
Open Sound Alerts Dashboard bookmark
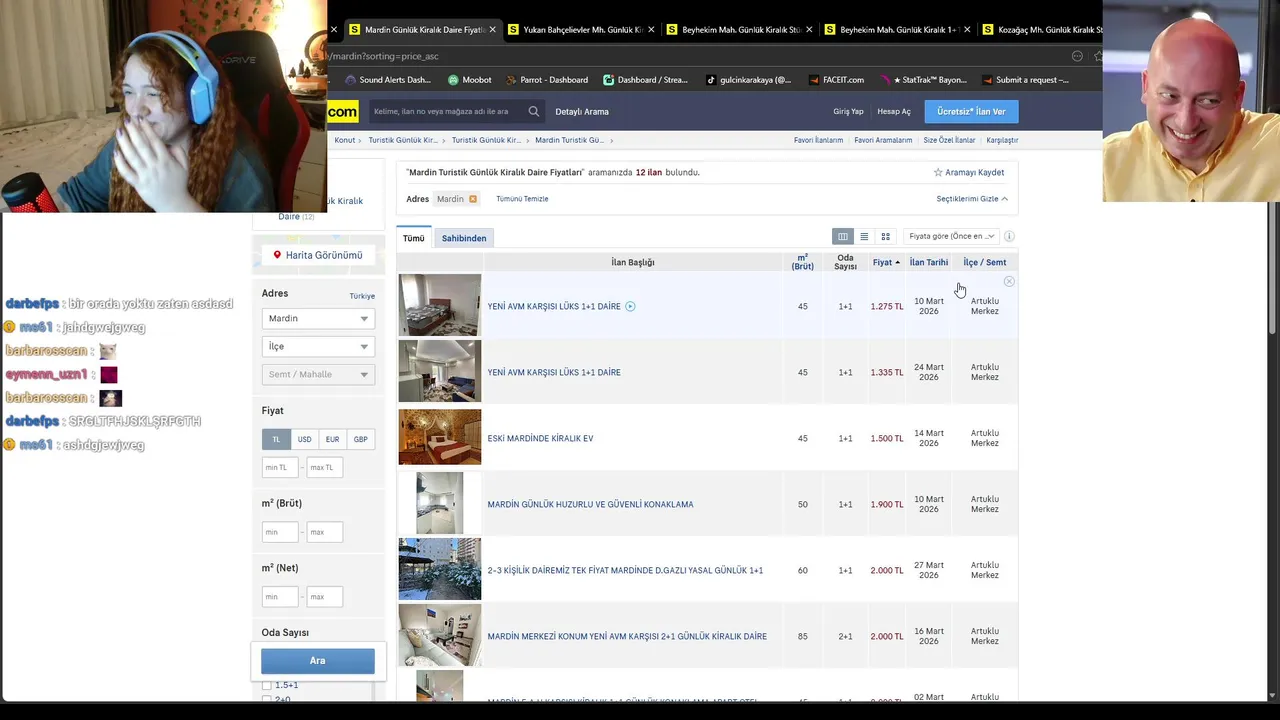pos(388,80)
